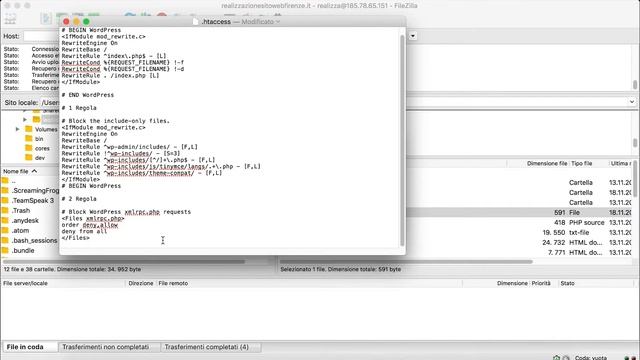Screen dimensions: 640x360
Task: Select remote row of type txt-file
Action: (x=519, y=232)
